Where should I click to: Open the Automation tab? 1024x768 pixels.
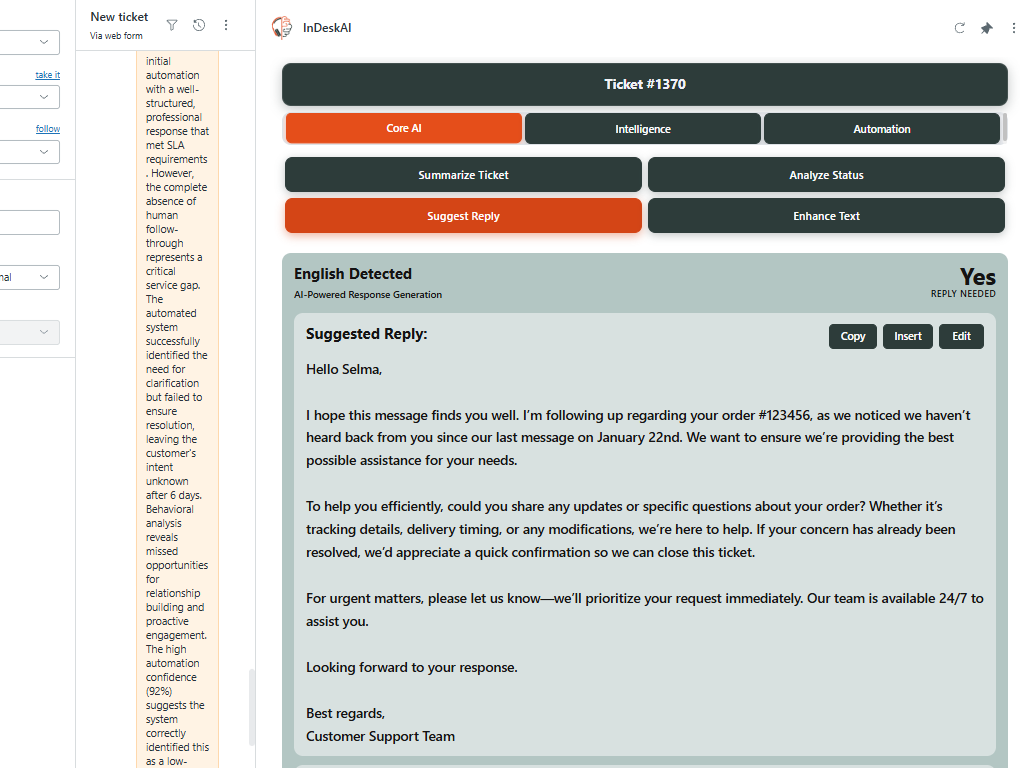click(x=881, y=129)
